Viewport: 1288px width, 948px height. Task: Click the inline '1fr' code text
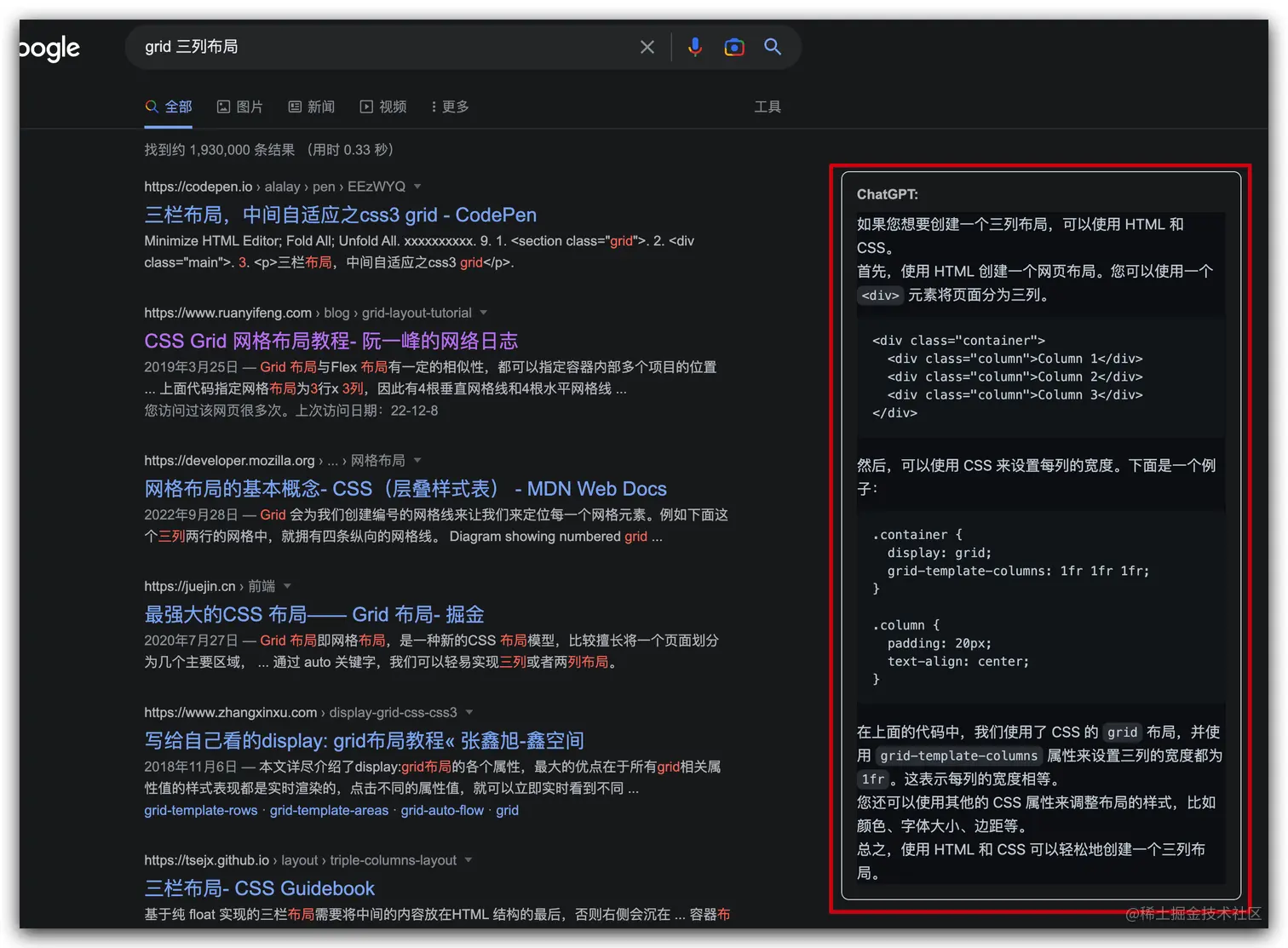coord(873,779)
